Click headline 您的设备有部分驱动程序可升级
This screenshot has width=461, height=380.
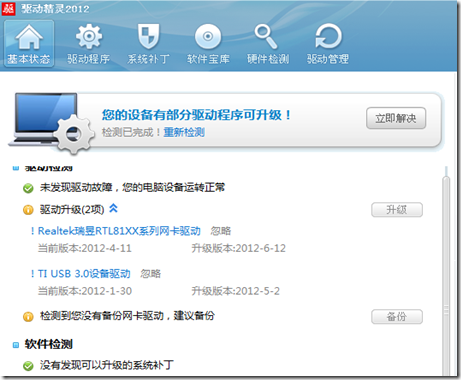(196, 115)
